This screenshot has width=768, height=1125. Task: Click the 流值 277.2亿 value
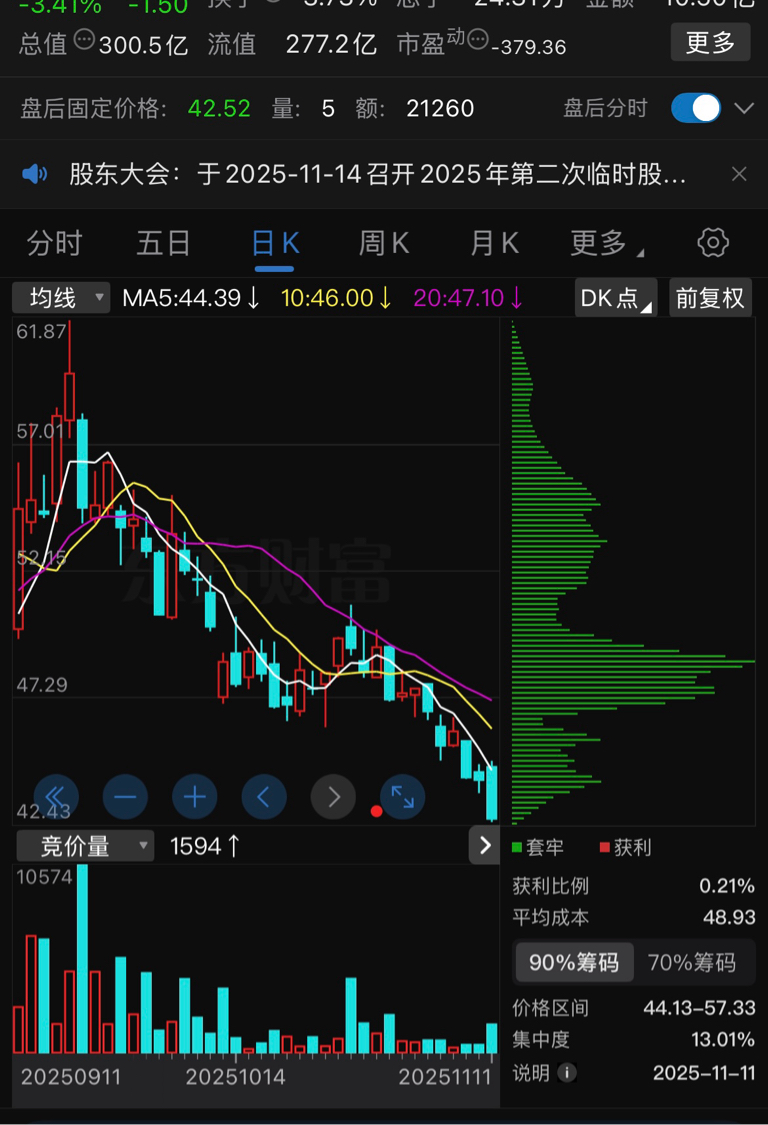(331, 44)
